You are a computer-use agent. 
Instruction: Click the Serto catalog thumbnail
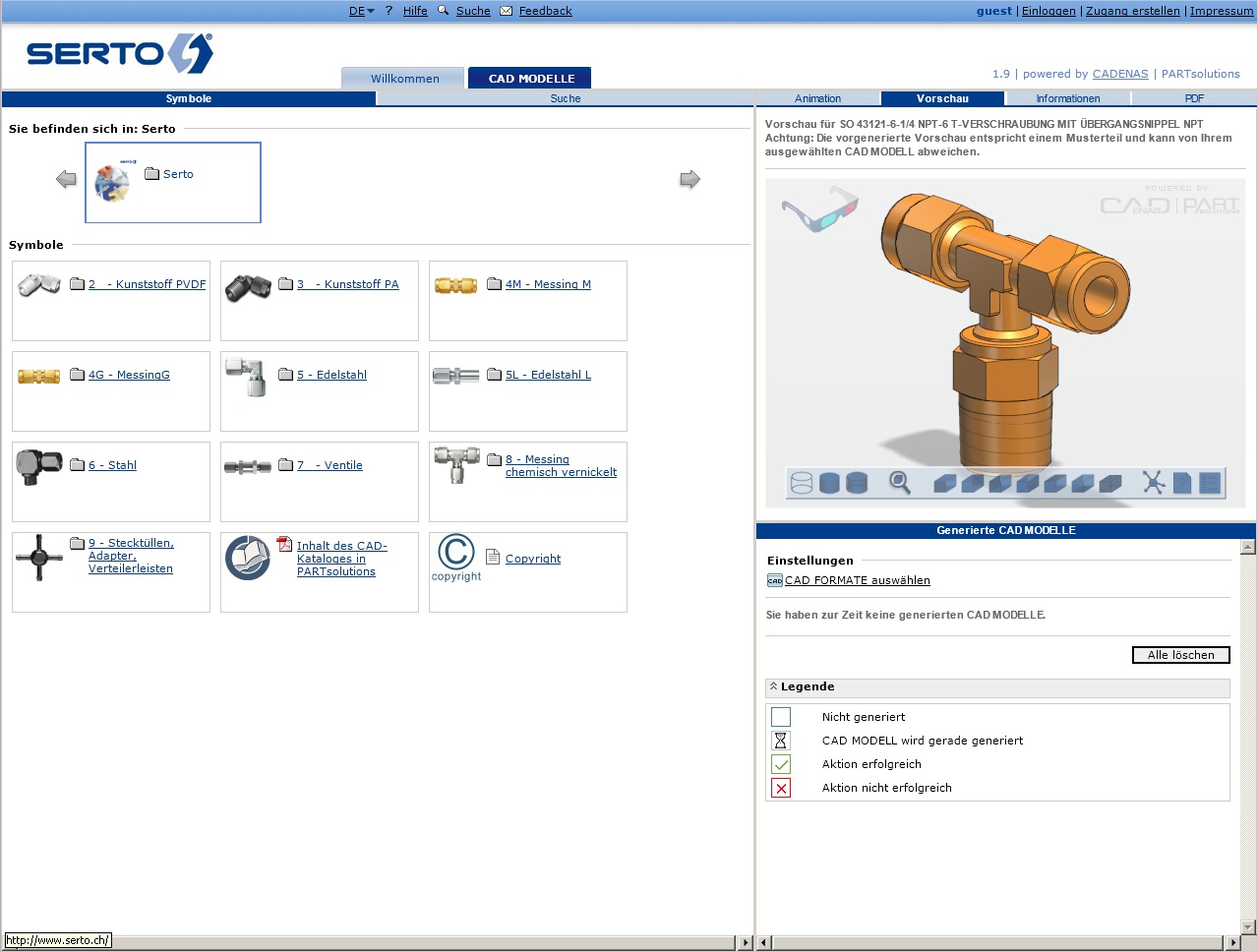pyautogui.click(x=112, y=182)
